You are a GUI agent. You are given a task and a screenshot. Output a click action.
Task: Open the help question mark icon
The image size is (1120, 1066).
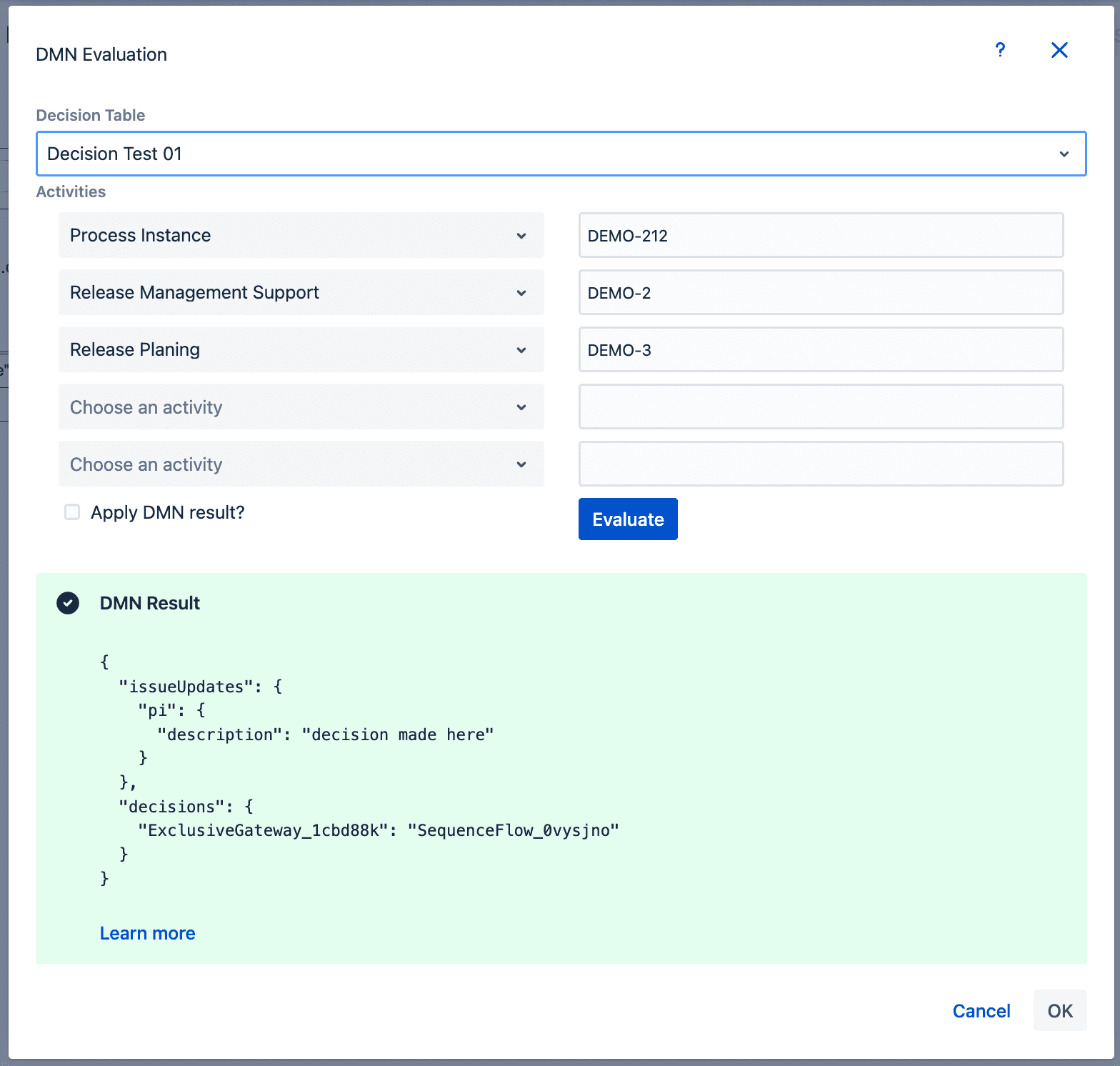(x=1000, y=50)
